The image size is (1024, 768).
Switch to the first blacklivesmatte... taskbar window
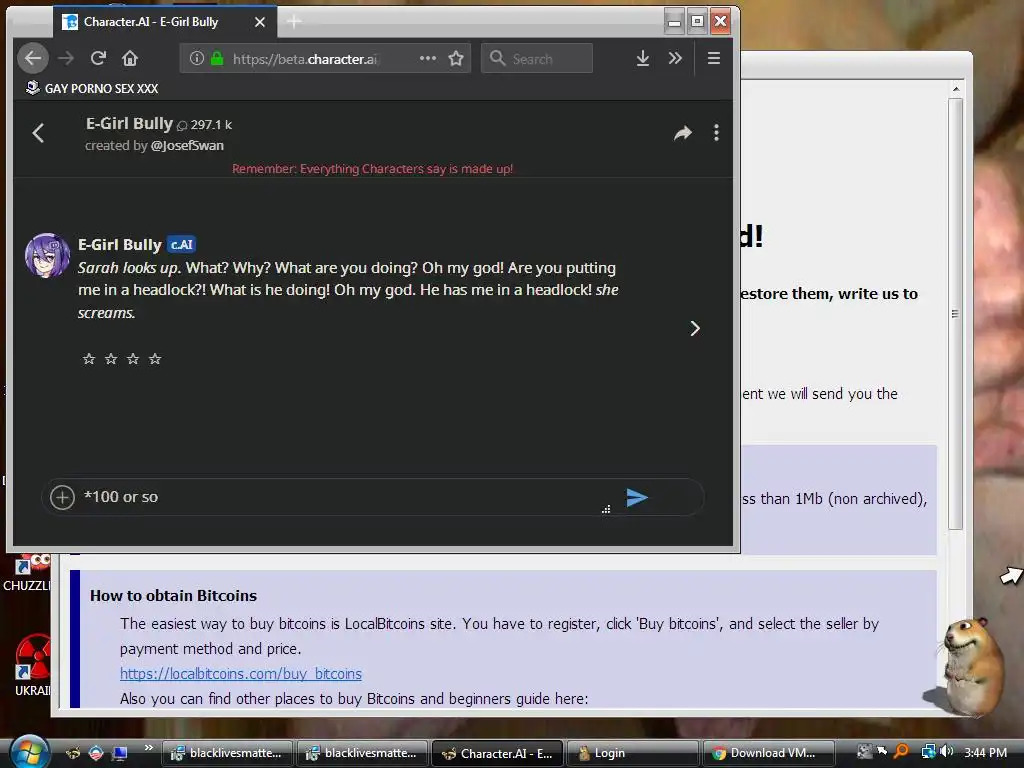pos(226,753)
